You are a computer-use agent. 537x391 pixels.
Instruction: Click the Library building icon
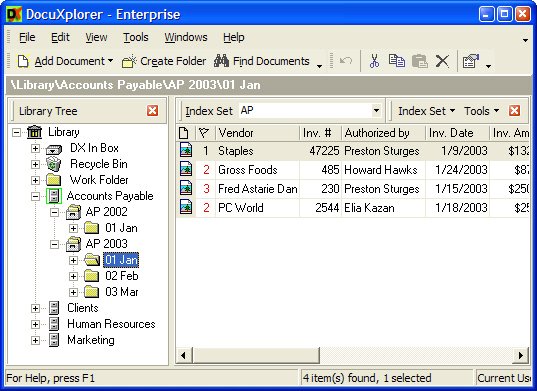pyautogui.click(x=34, y=132)
